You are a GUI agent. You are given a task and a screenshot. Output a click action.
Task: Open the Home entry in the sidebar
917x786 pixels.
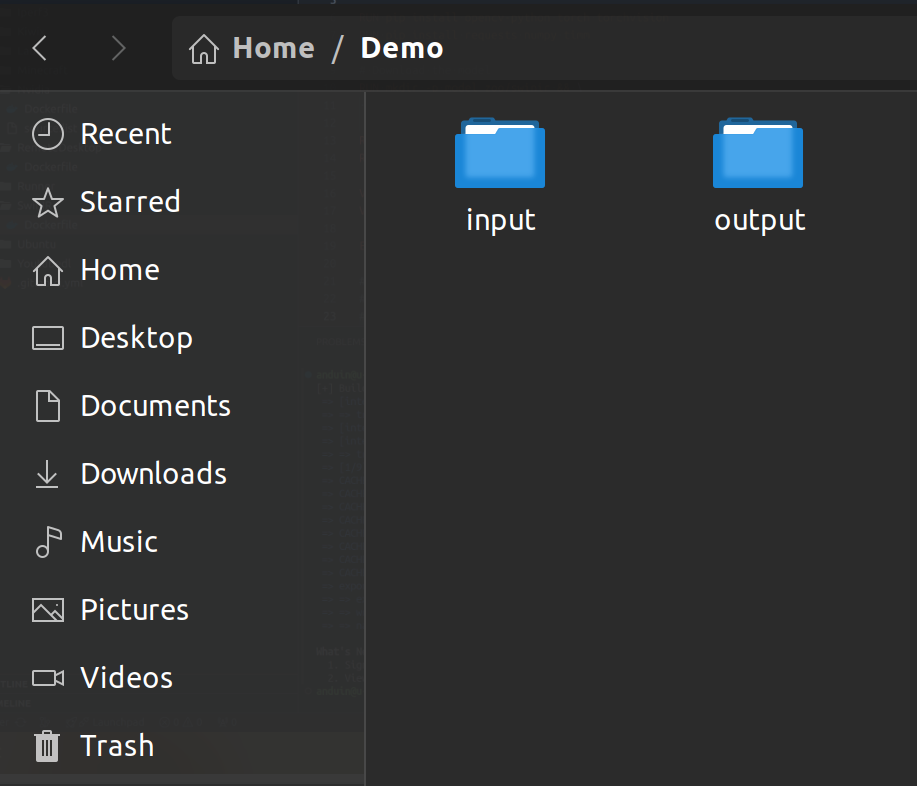click(x=120, y=270)
